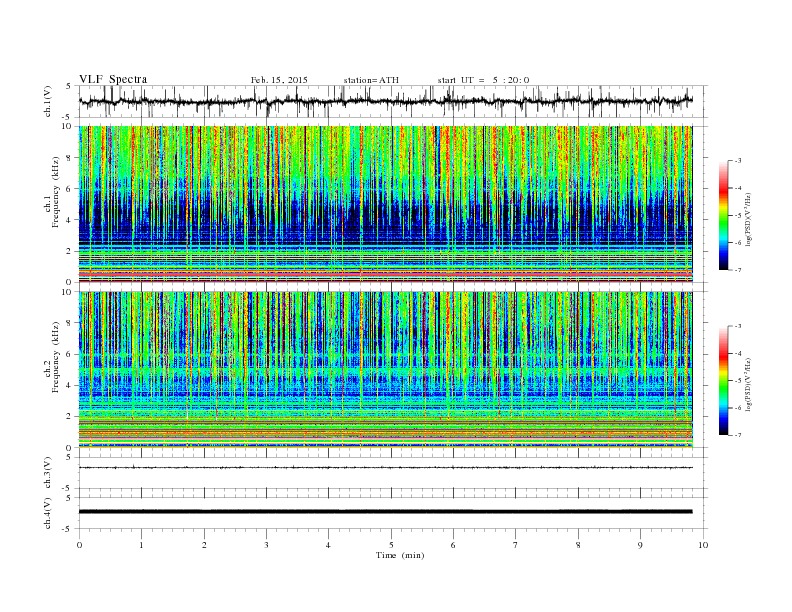Click the time axis tick label "7"

click(x=516, y=545)
